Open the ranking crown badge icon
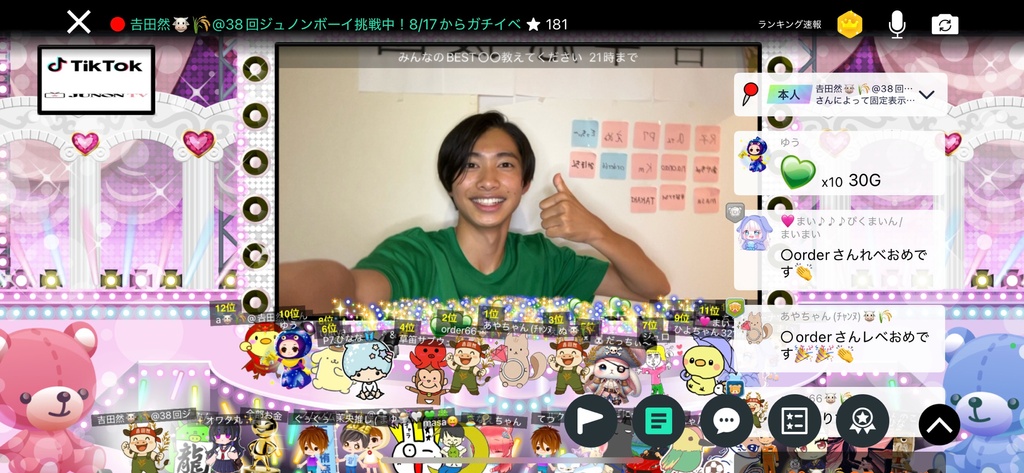The image size is (1024, 473). [850, 25]
